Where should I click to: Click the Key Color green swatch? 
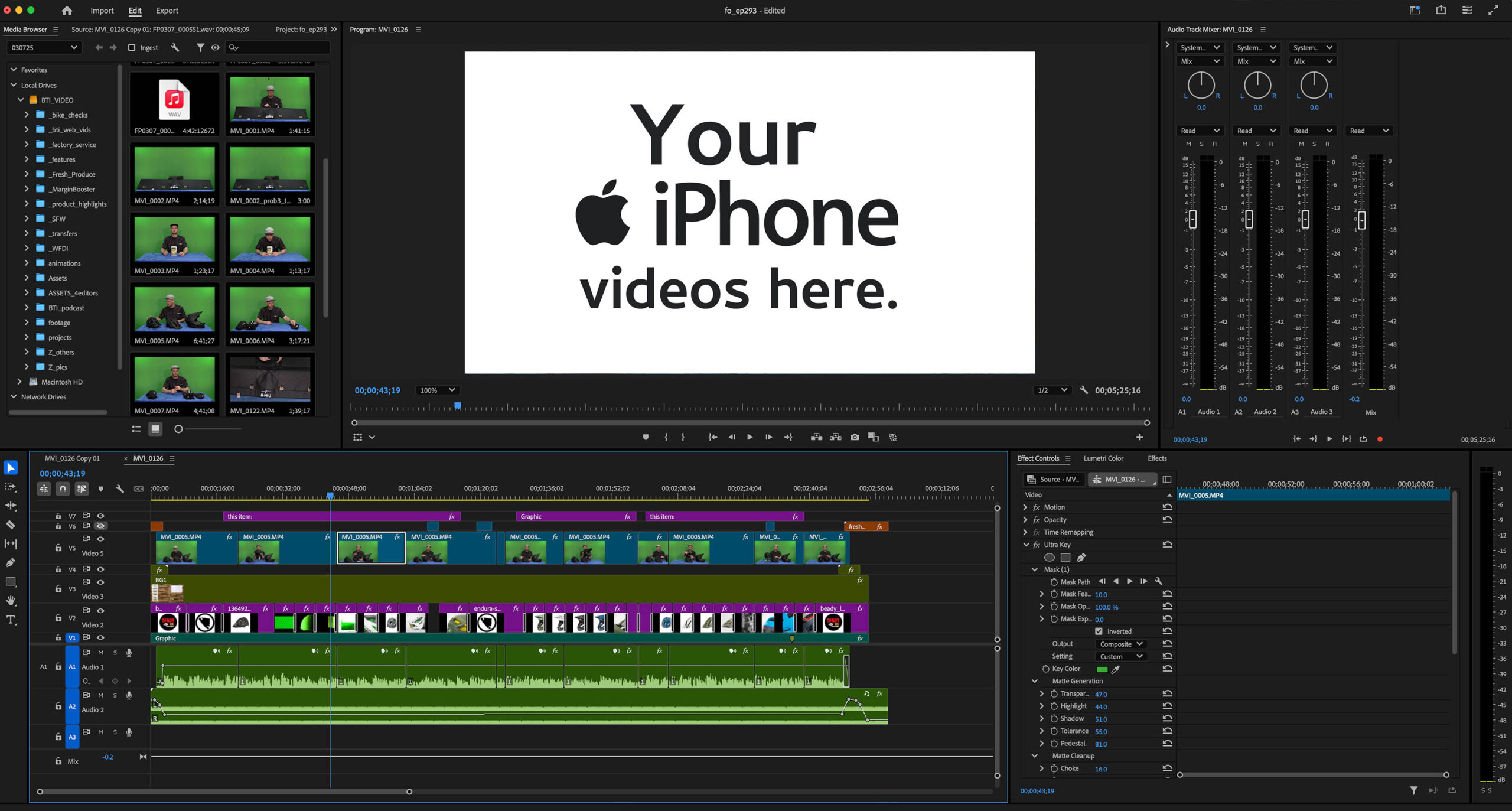click(1102, 669)
